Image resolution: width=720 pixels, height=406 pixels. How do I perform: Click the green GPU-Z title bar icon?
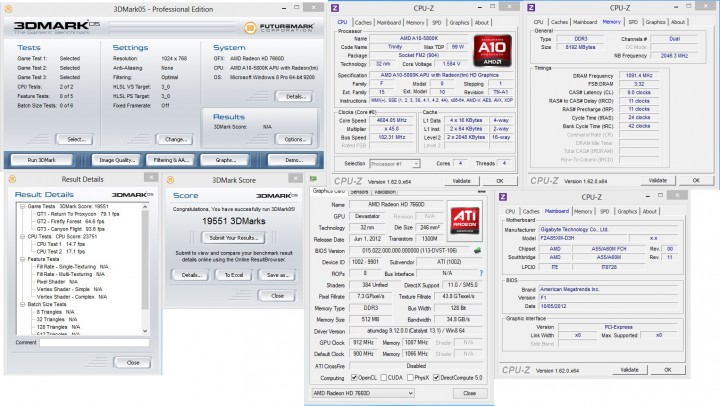pos(313,178)
